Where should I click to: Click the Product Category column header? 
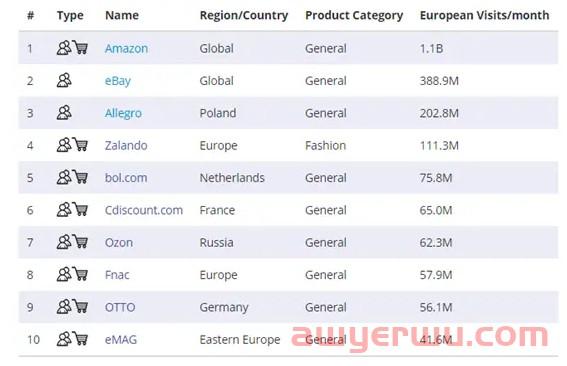[x=354, y=15]
